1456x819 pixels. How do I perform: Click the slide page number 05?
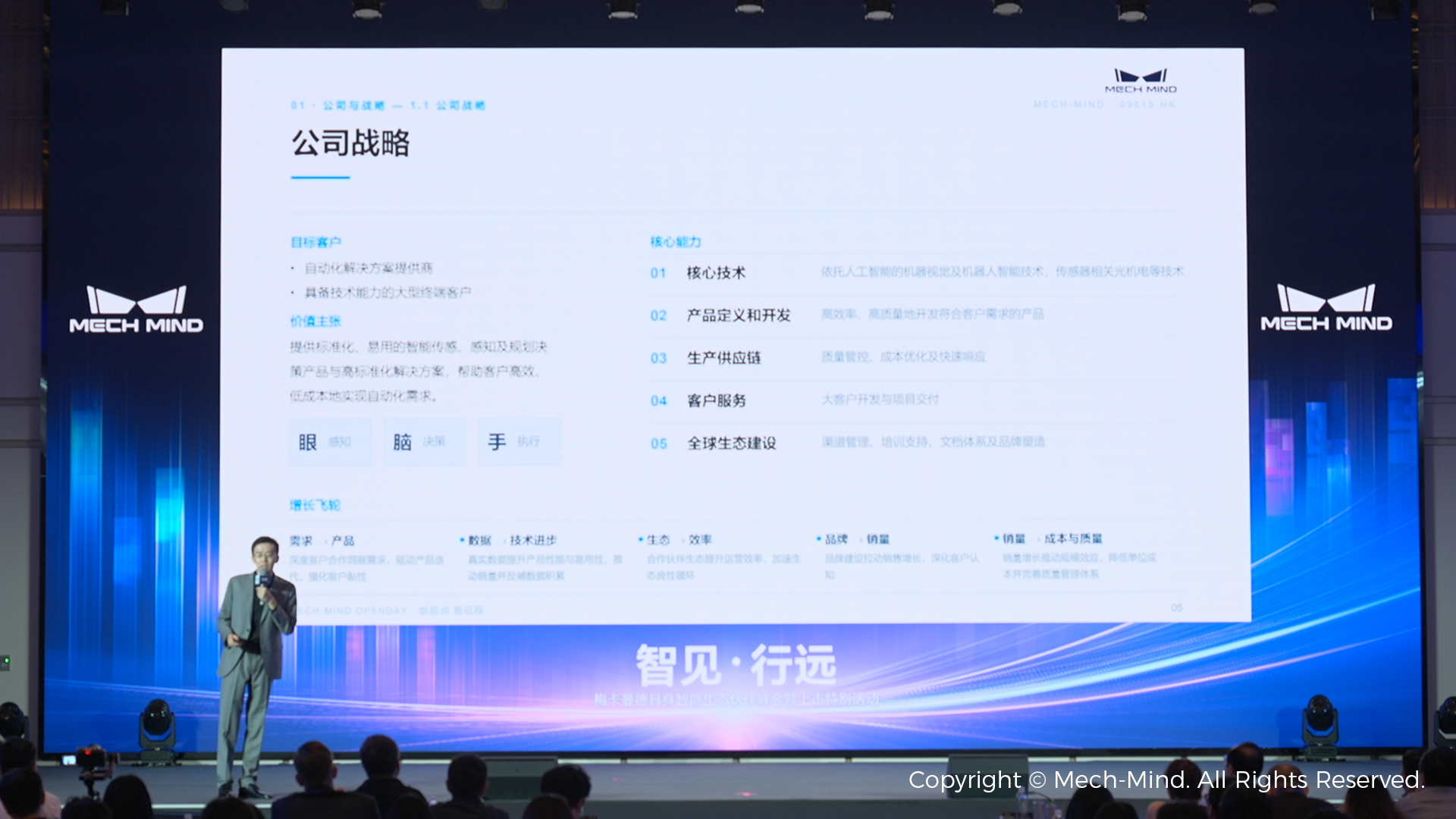1177,607
